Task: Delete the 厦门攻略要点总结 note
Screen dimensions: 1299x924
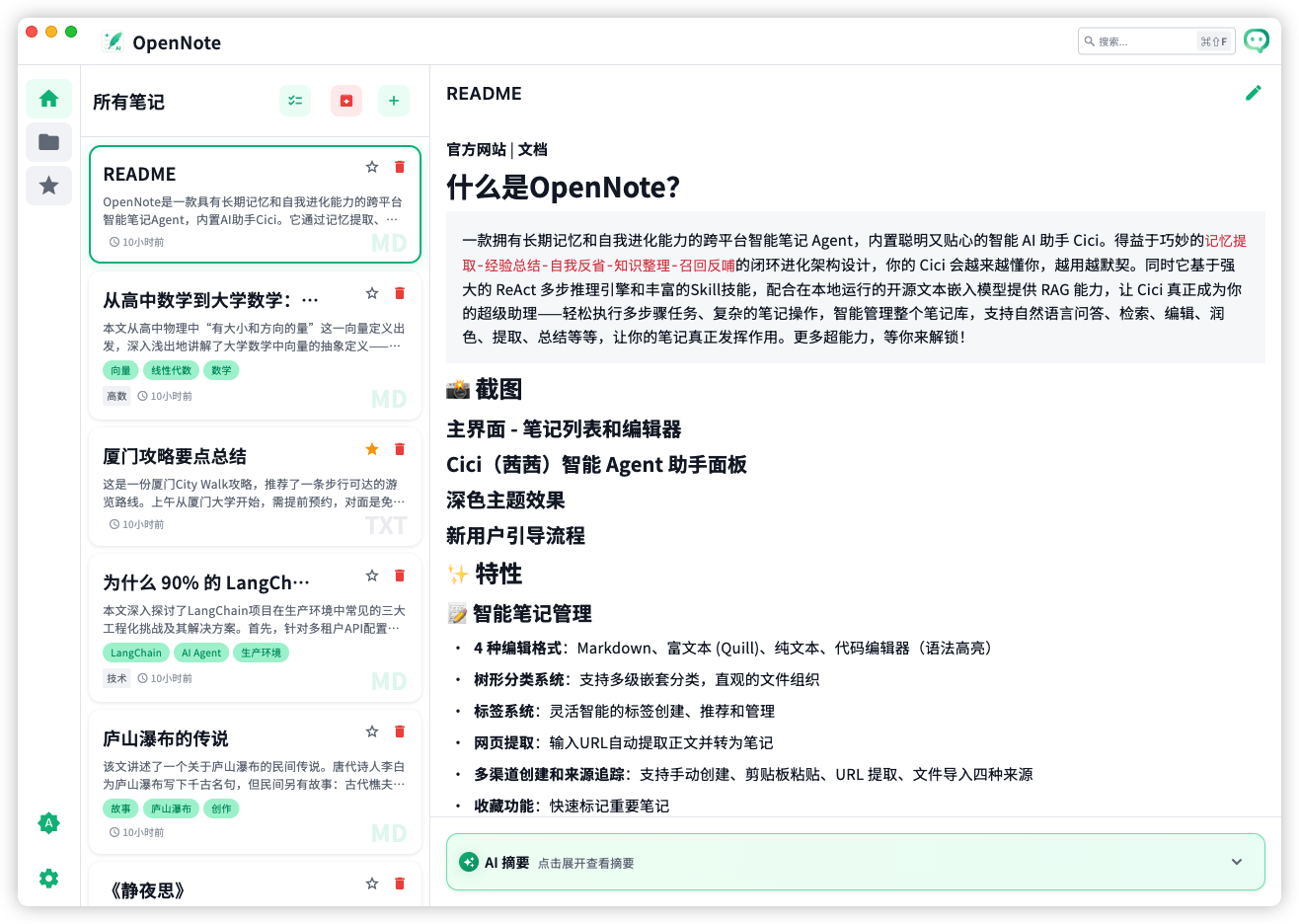Action: pos(400,449)
